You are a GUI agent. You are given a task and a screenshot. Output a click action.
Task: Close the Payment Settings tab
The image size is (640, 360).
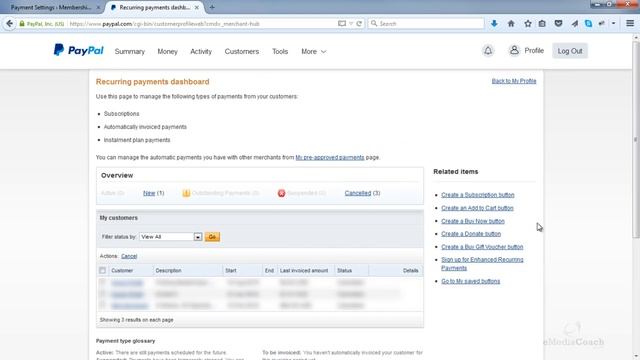pyautogui.click(x=98, y=7)
